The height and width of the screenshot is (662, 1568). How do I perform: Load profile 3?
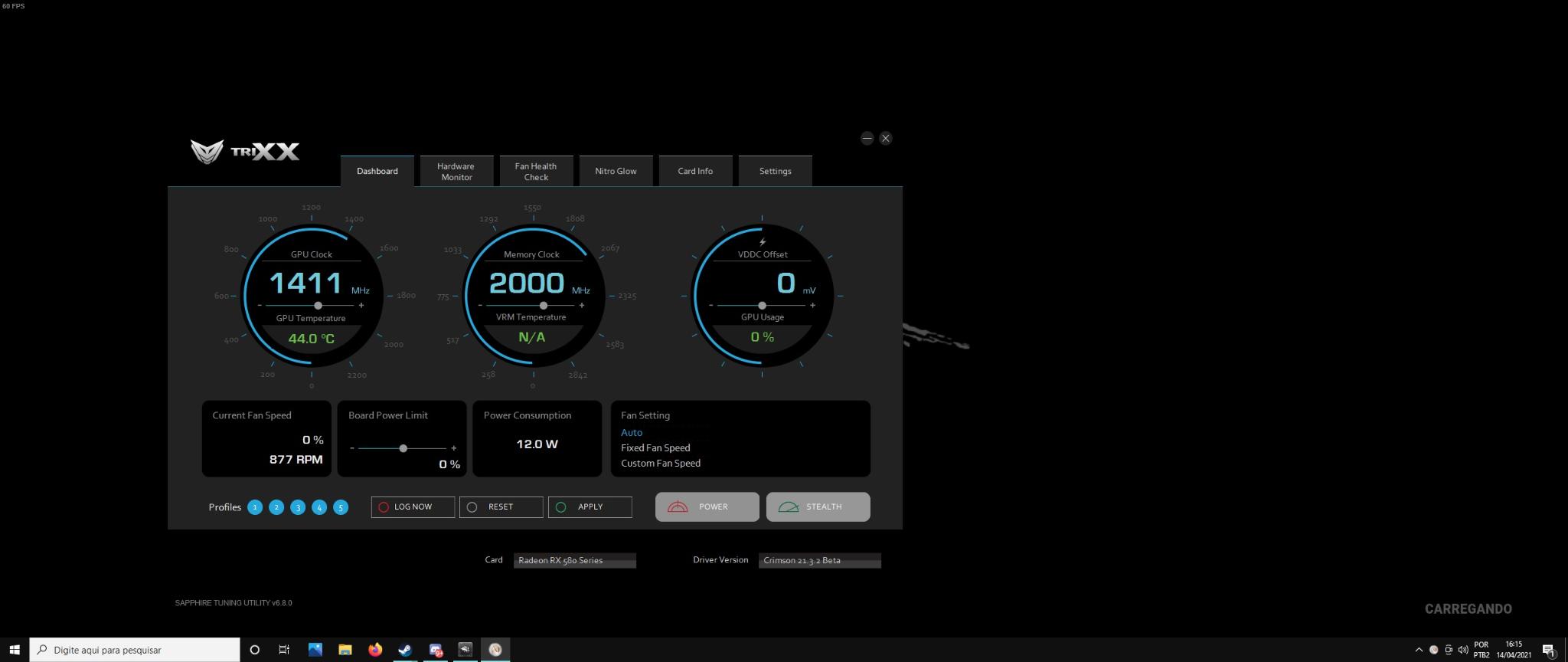[298, 507]
